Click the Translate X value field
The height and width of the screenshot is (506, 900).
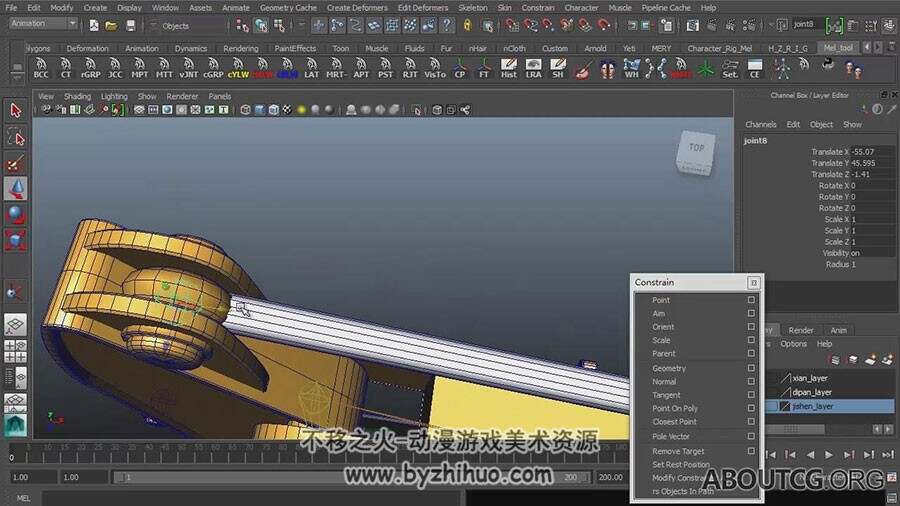pyautogui.click(x=871, y=151)
